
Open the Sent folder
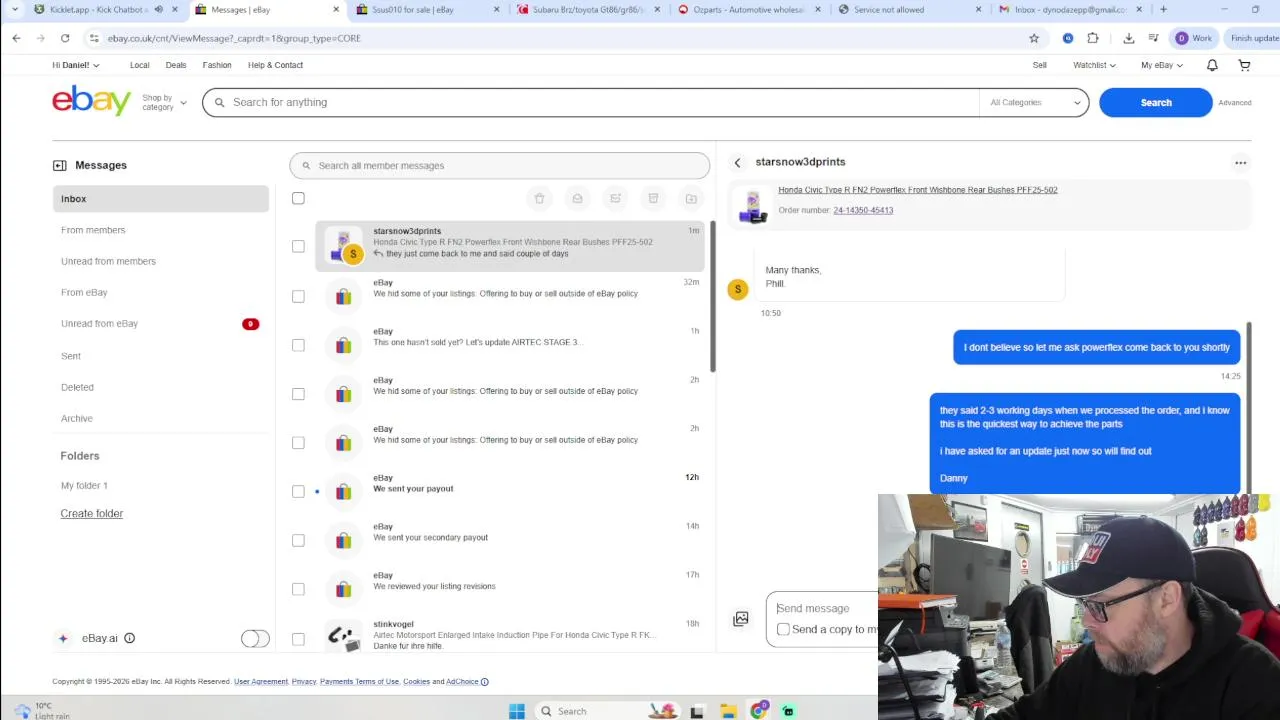point(71,356)
